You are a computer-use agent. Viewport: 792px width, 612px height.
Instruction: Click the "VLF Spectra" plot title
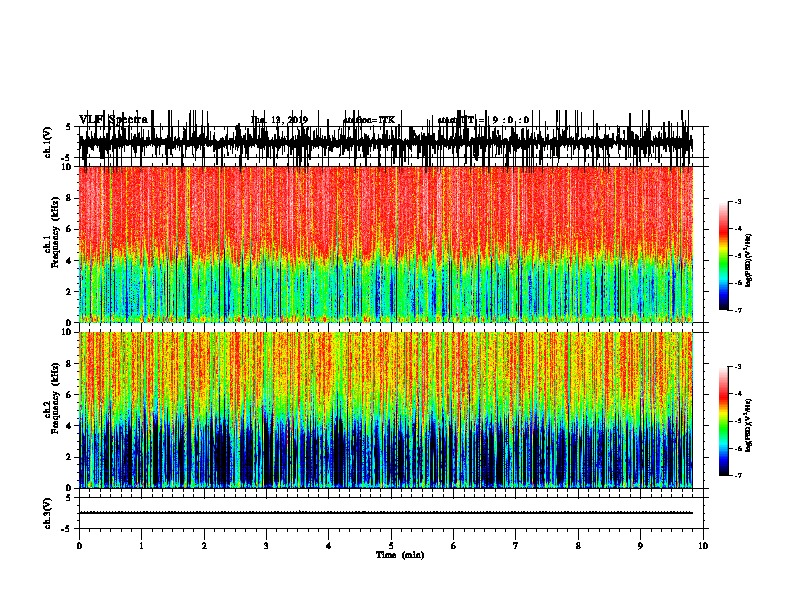[x=113, y=120]
